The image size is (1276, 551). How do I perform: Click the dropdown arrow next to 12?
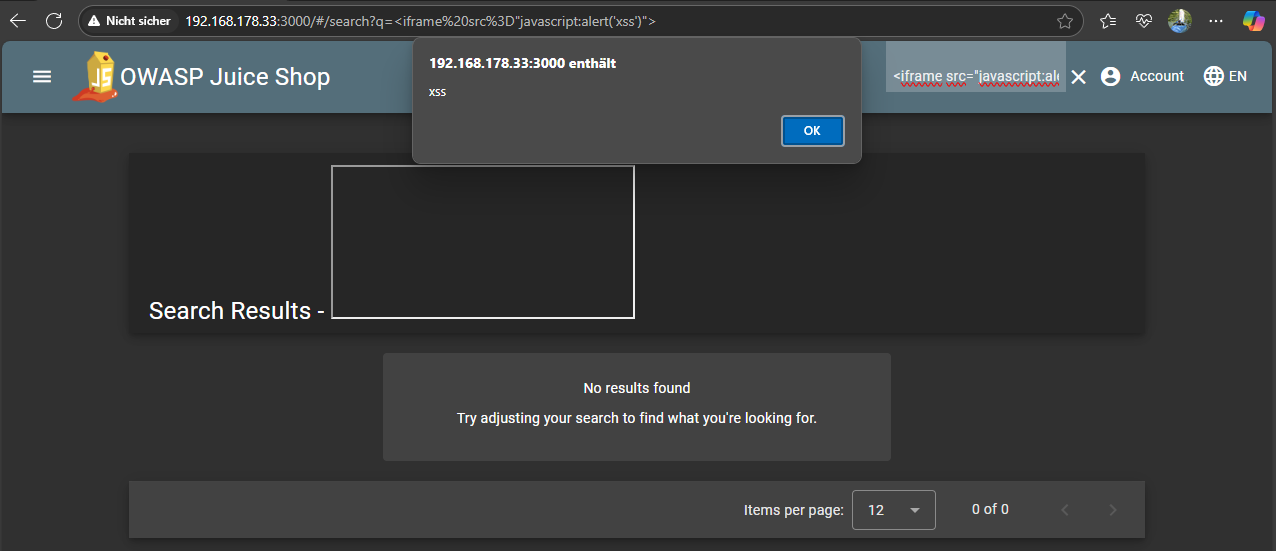tap(915, 510)
